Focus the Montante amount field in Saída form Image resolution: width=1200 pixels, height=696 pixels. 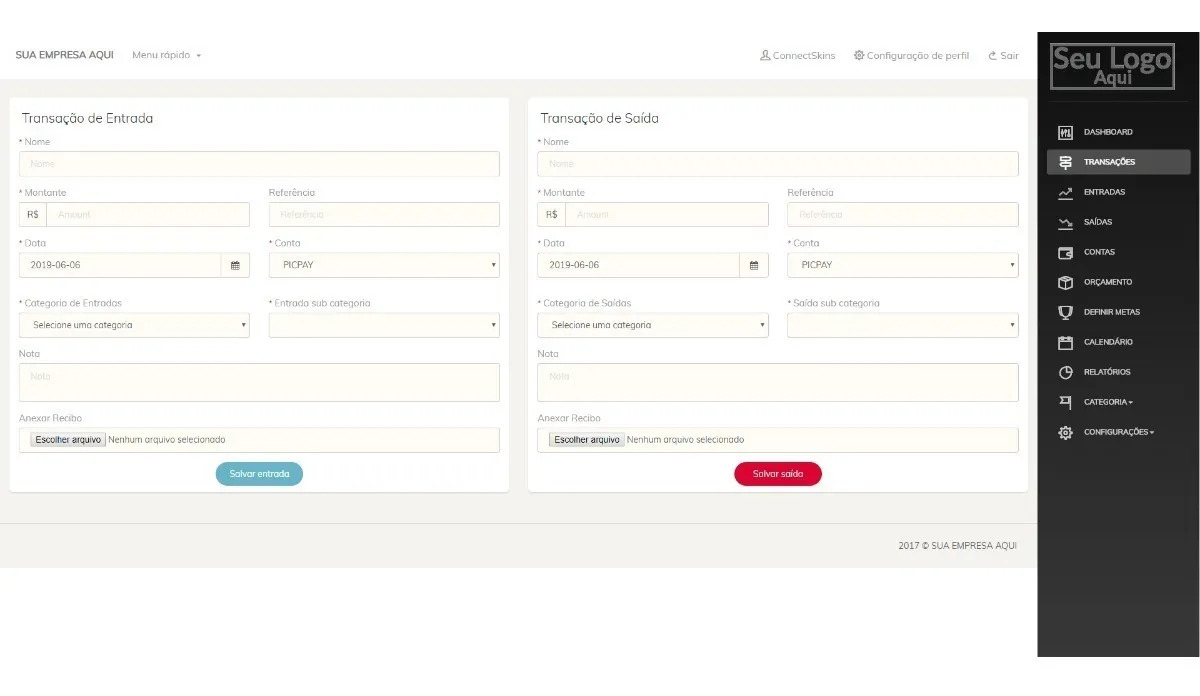667,214
